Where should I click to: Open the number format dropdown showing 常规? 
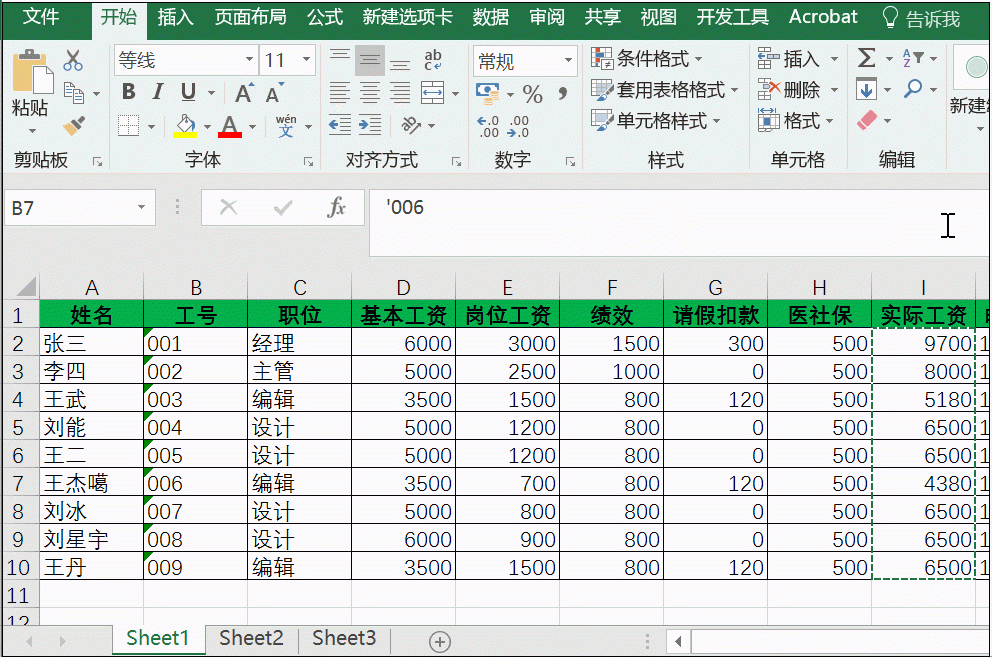(570, 58)
